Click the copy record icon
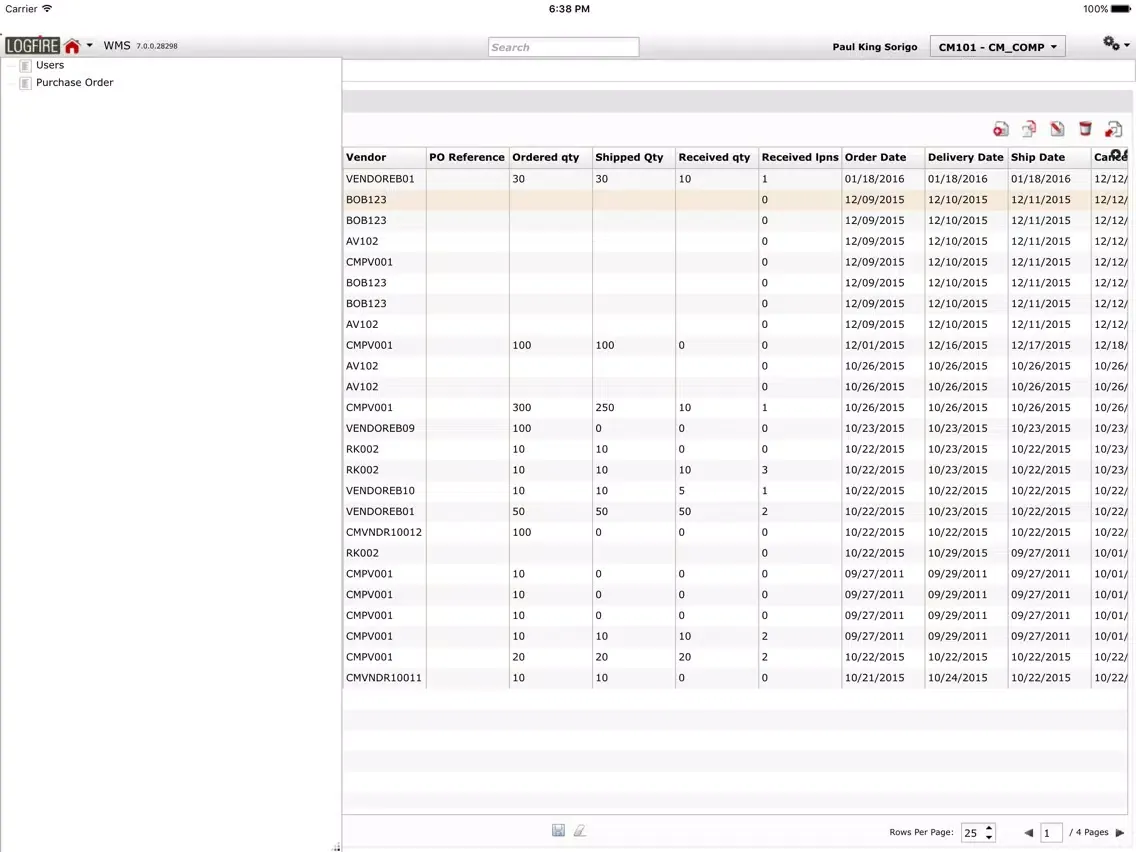This screenshot has height=852, width=1136. 1029,129
